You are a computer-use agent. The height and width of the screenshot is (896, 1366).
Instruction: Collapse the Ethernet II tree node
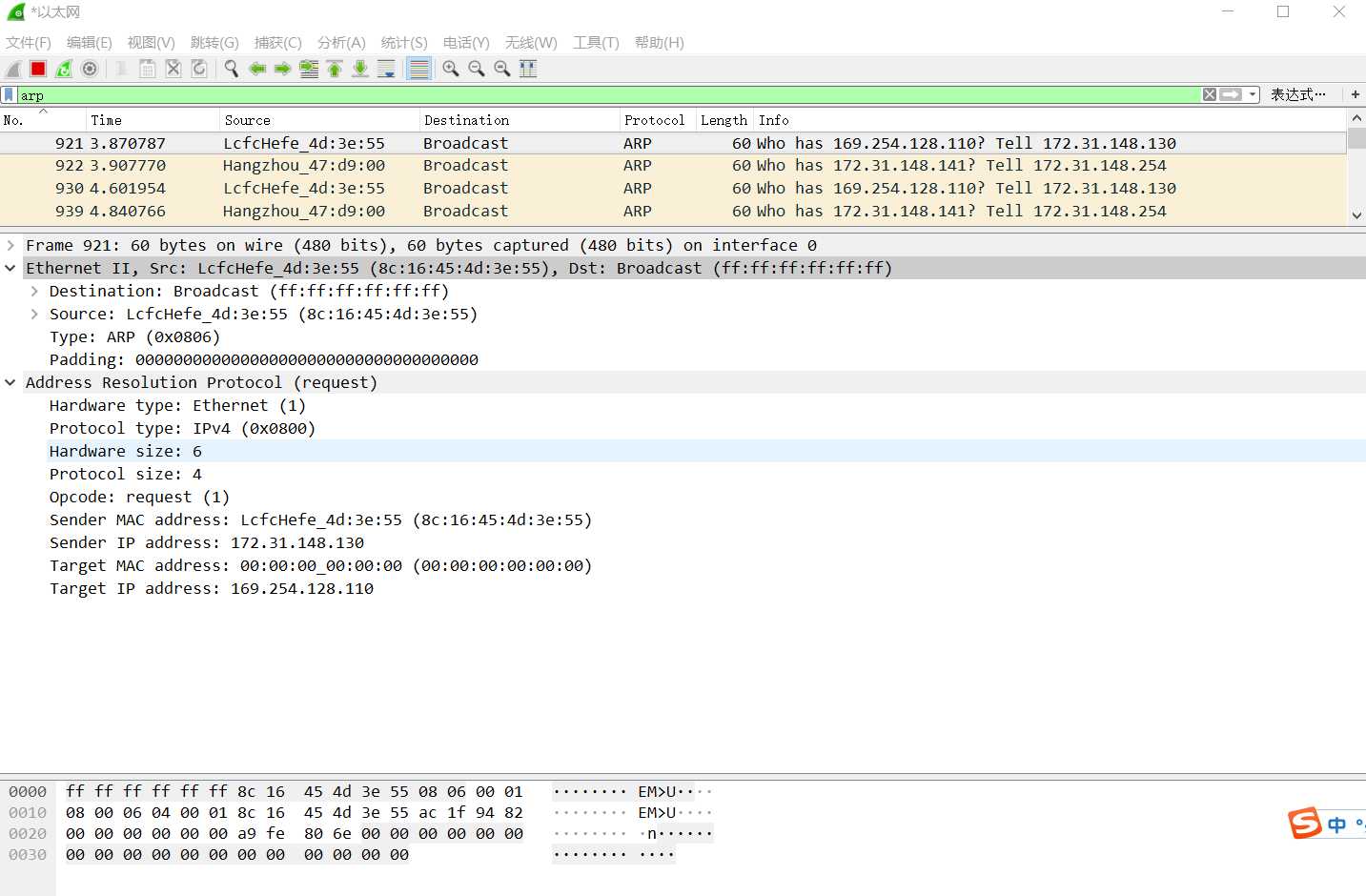[x=10, y=268]
